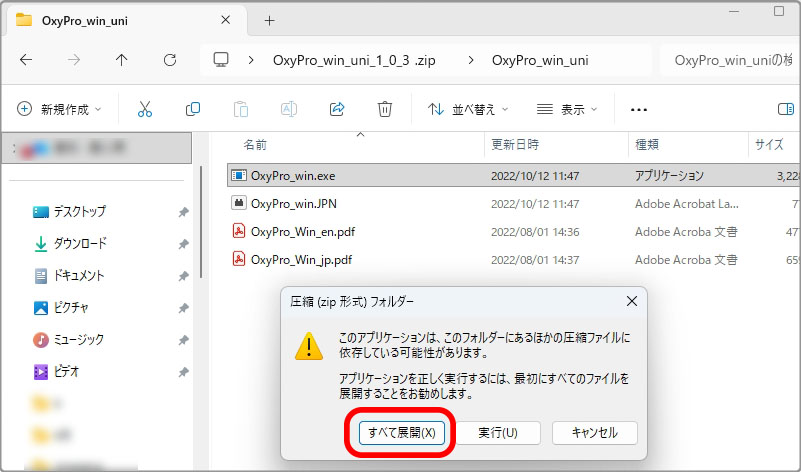Click the OxyPro_Win_jp.pdf PDF icon

(239, 259)
